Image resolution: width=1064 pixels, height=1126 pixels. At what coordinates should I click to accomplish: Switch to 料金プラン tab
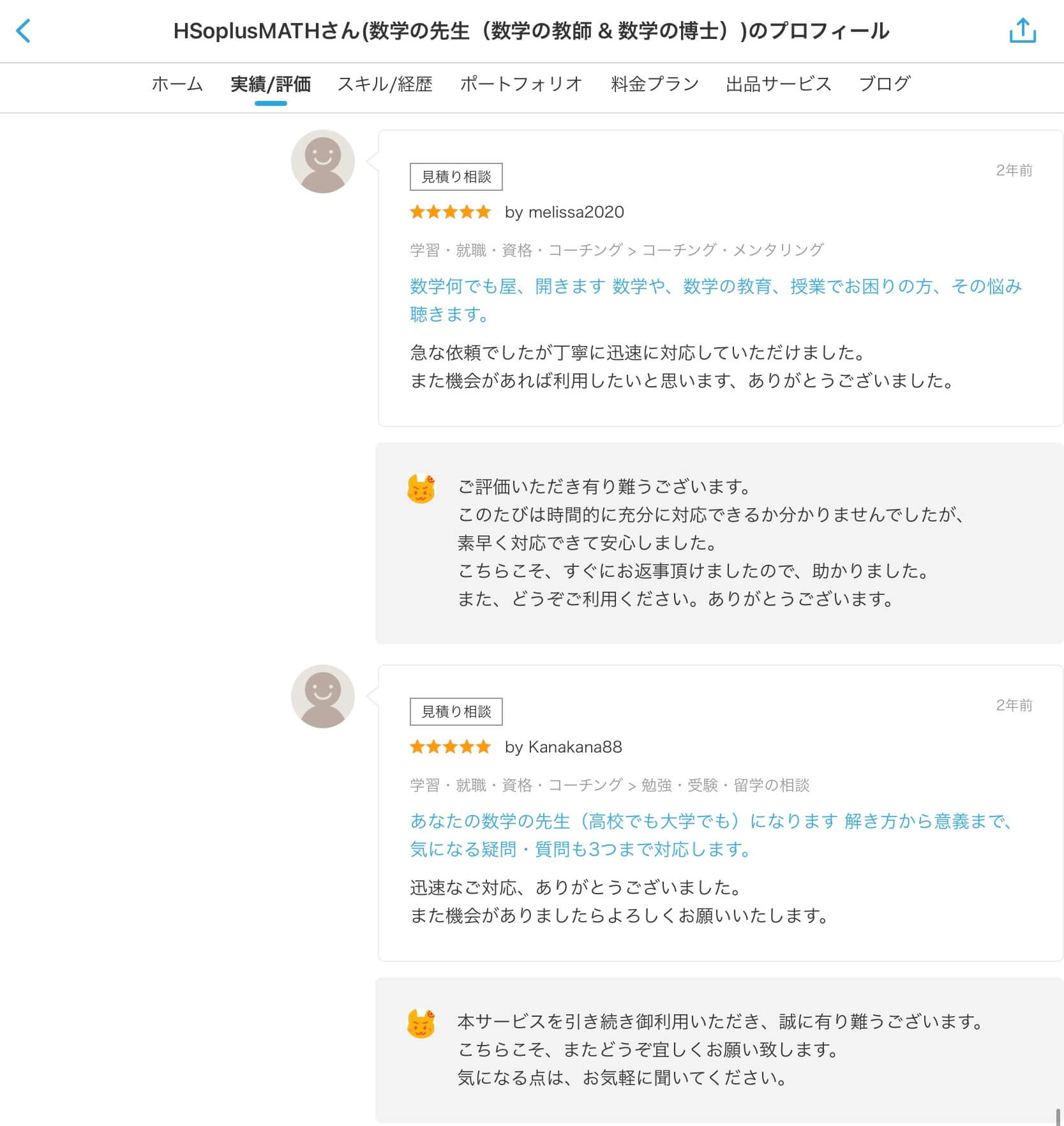click(x=655, y=84)
